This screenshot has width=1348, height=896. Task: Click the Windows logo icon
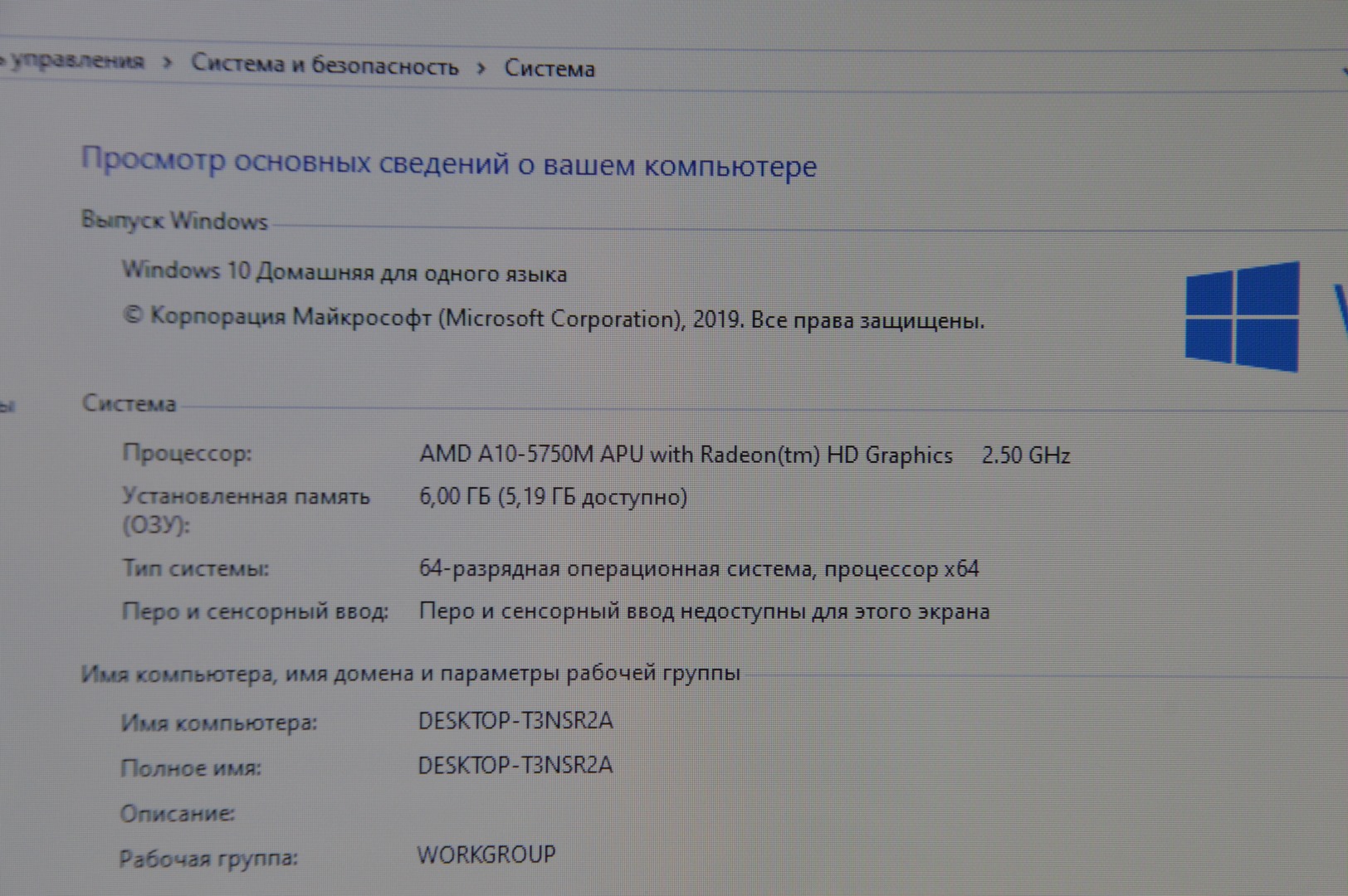1242,316
